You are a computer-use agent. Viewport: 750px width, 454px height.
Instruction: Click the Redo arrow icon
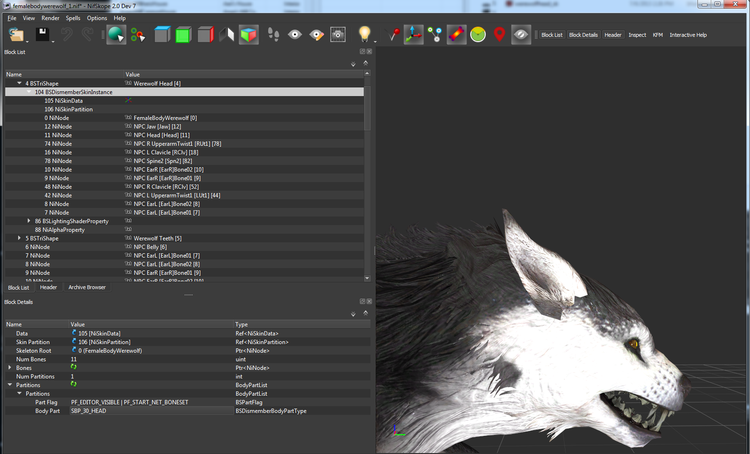tap(88, 34)
